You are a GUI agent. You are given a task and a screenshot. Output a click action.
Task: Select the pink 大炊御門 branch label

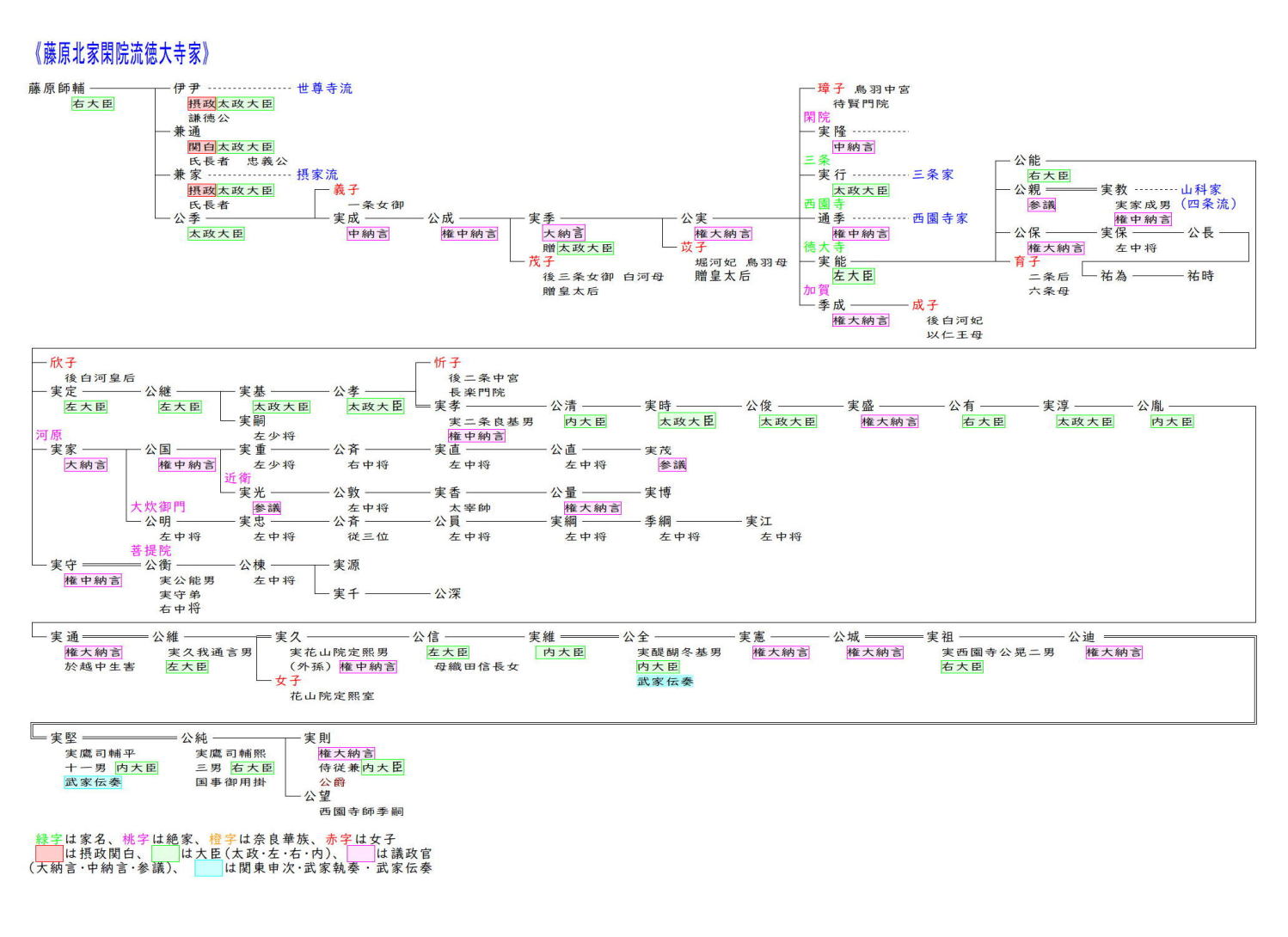click(x=157, y=507)
